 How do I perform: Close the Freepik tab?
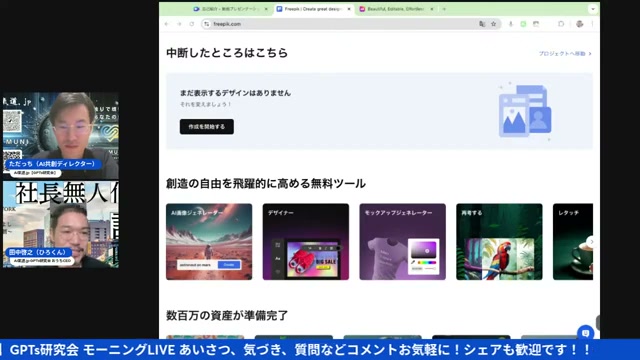click(349, 9)
